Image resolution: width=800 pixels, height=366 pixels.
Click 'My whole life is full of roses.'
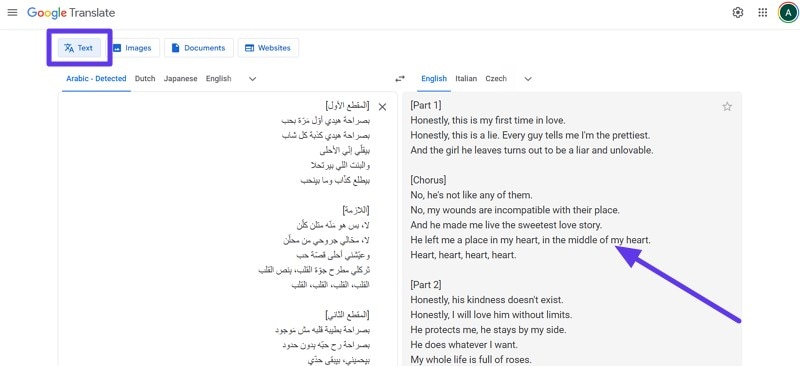click(x=471, y=359)
